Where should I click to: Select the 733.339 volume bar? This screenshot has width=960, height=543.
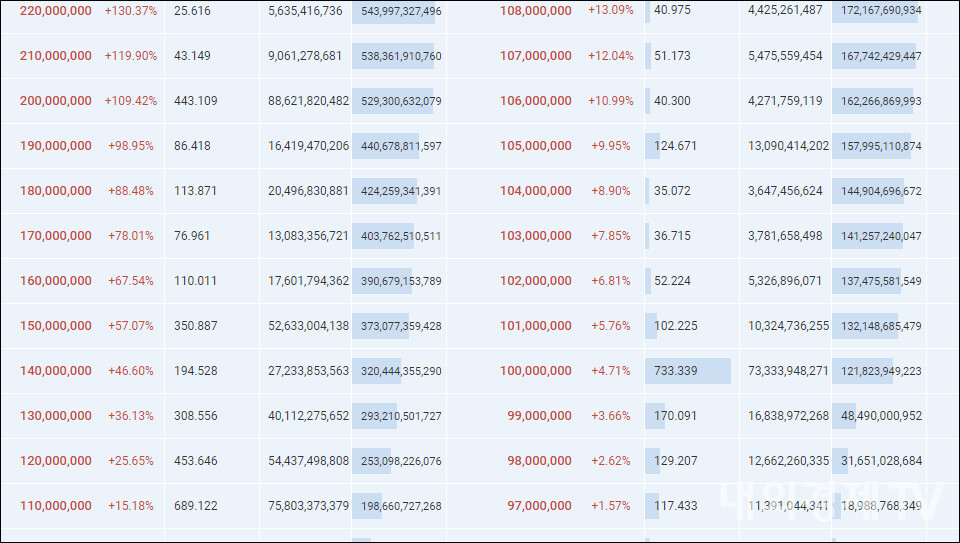tap(688, 371)
